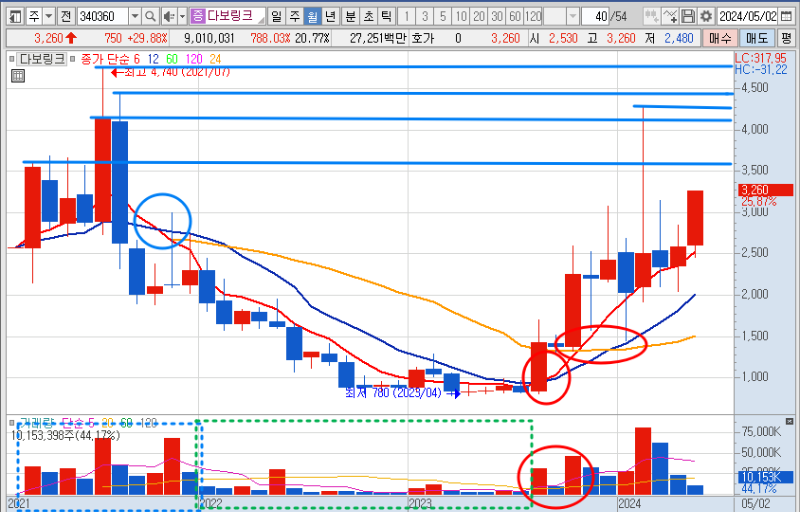Switch to weekly (주) chart period
The image size is (800, 512).
pos(294,17)
